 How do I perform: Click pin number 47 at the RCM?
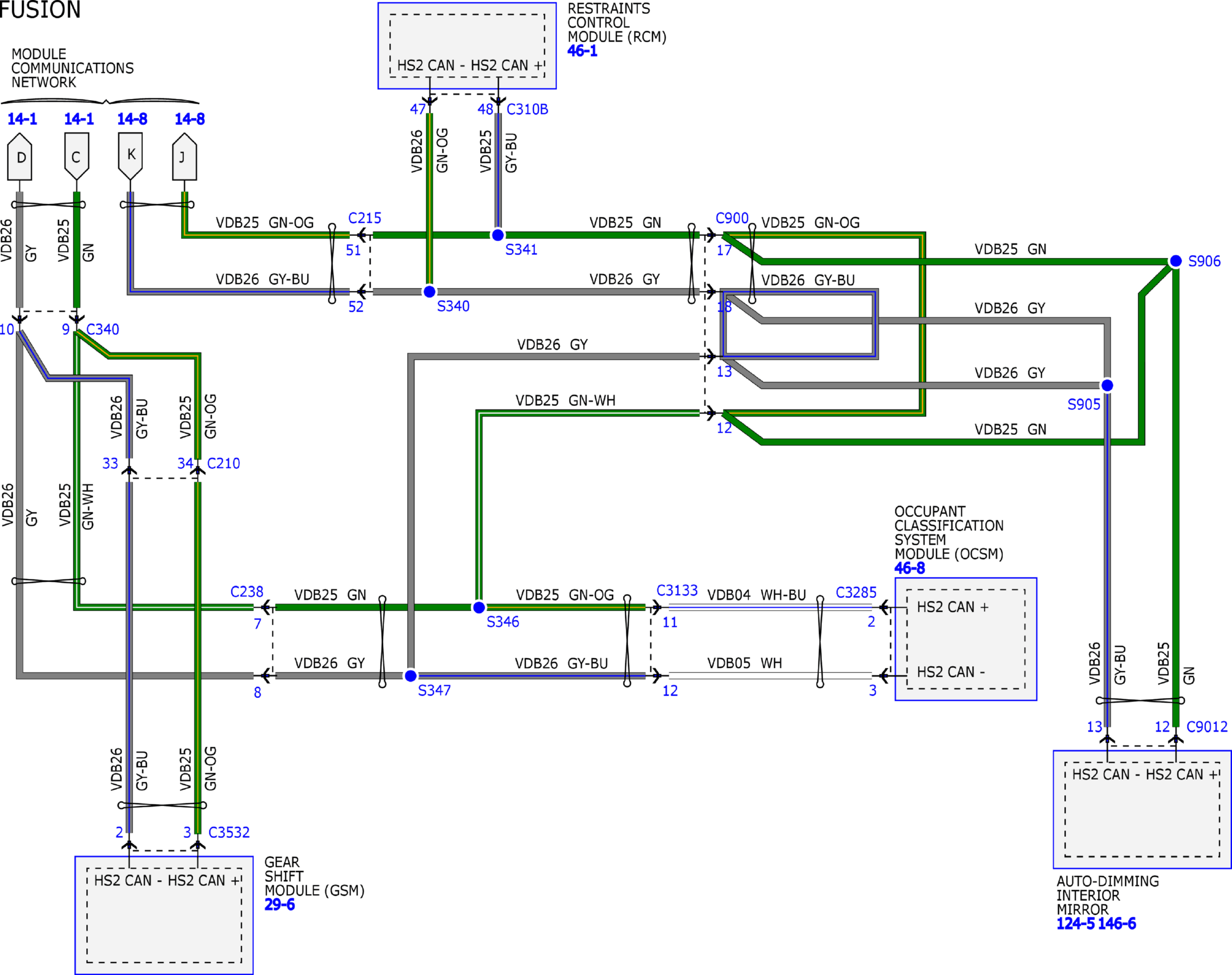(x=418, y=109)
